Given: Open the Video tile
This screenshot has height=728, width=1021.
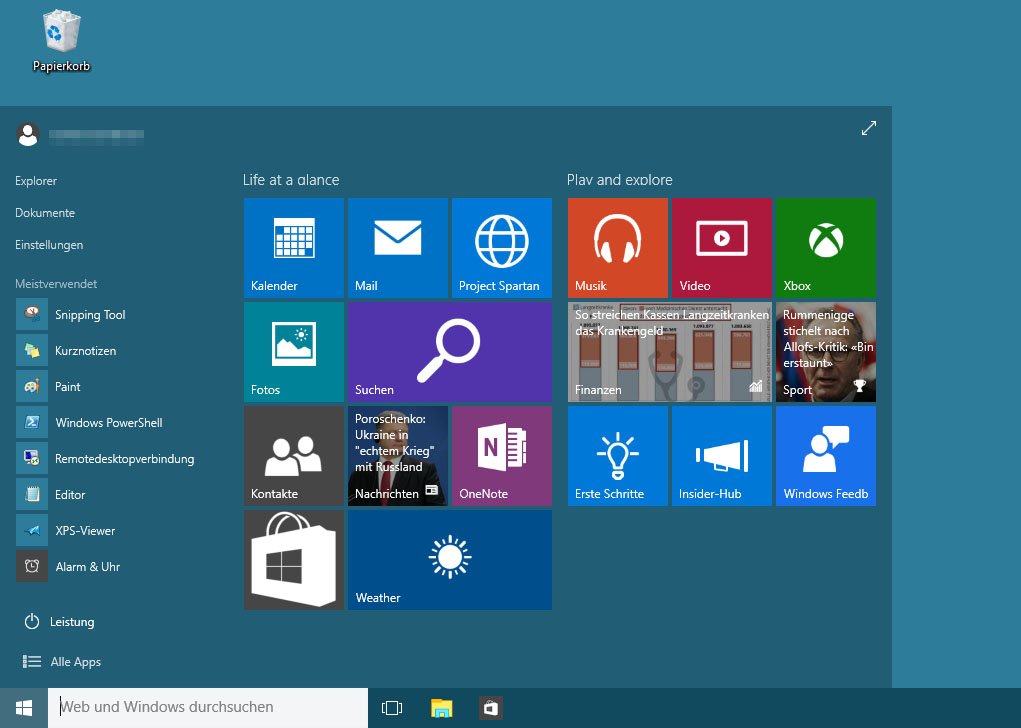Looking at the screenshot, I should tap(721, 248).
